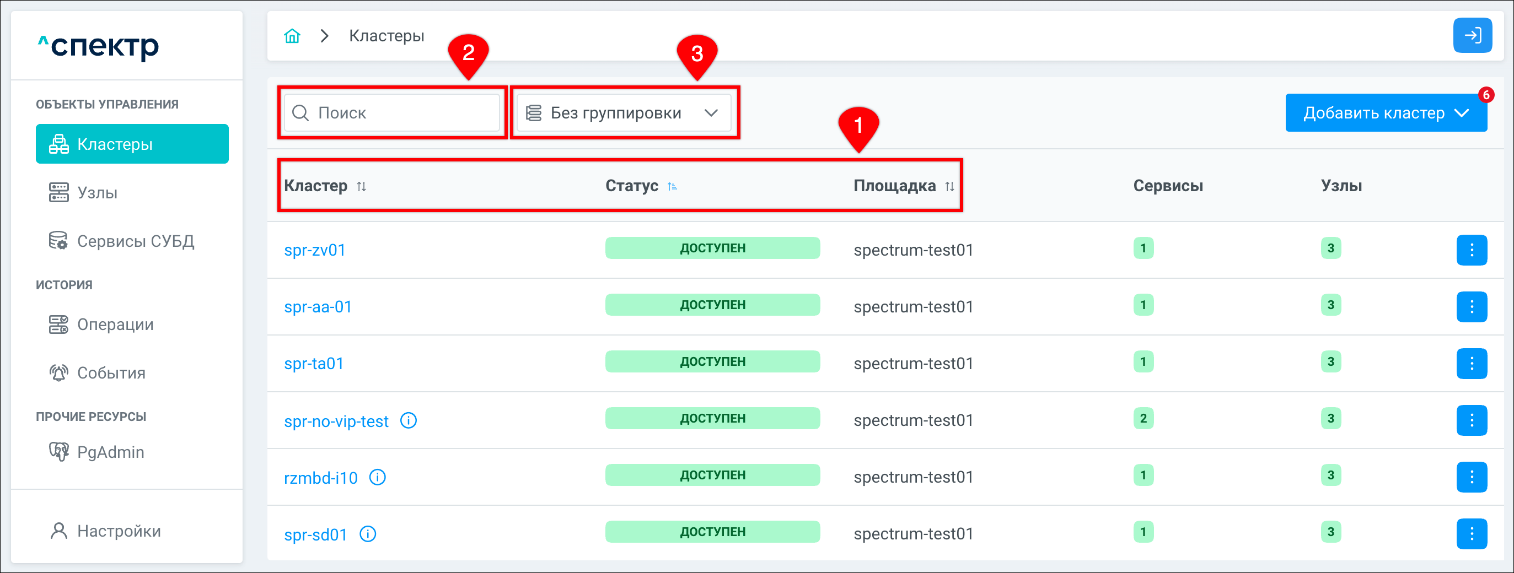The image size is (1514, 573).
Task: Click the home icon in breadcrumb
Action: (292, 36)
